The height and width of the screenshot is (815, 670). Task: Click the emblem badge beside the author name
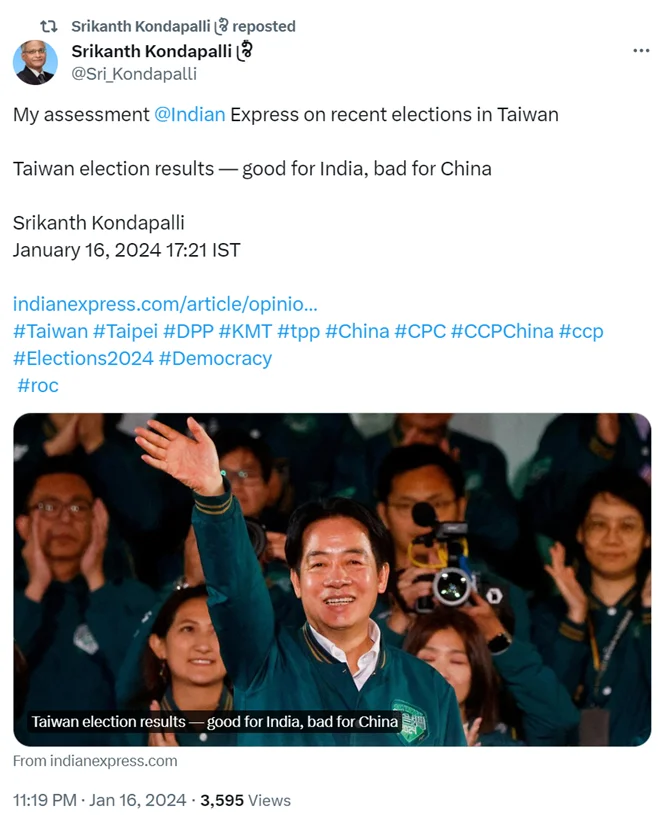[245, 51]
